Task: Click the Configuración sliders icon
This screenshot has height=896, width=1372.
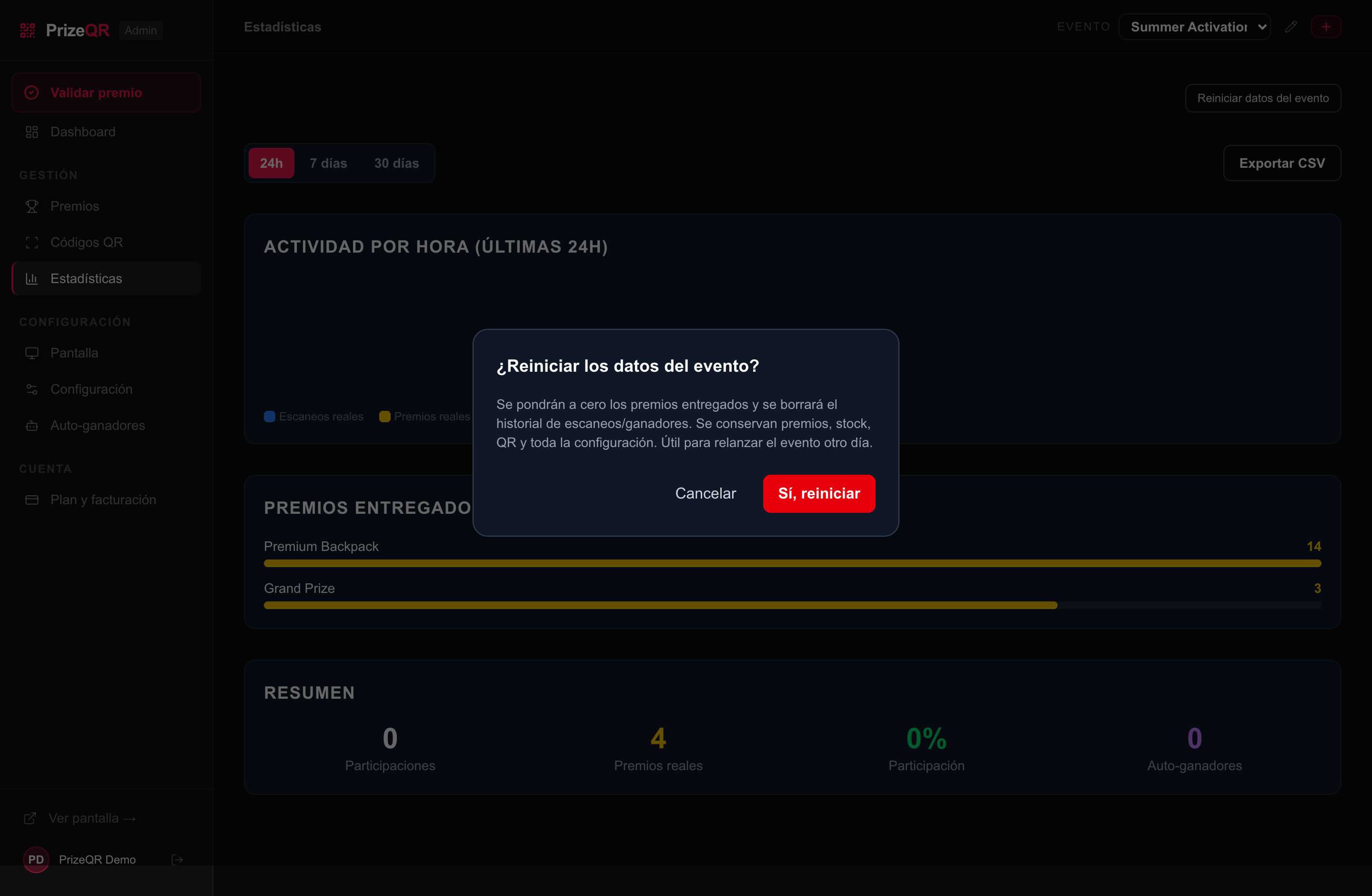Action: pyautogui.click(x=32, y=389)
